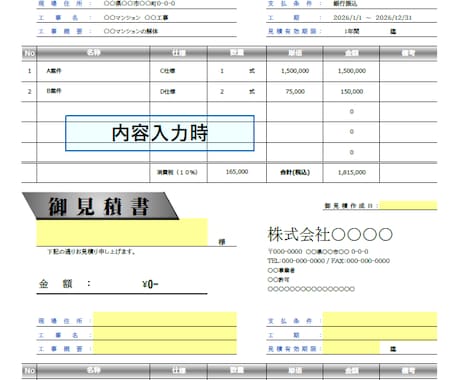Click the 75,000 unit price cell
This screenshot has width=460, height=380.
295,91
